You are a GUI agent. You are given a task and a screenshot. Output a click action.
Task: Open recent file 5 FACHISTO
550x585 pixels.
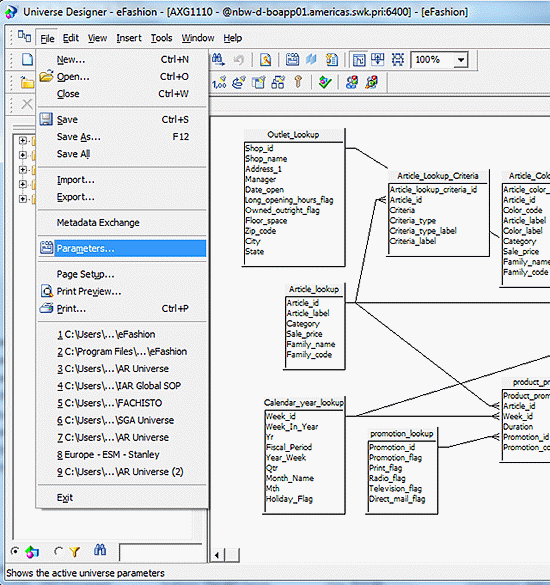click(x=122, y=403)
